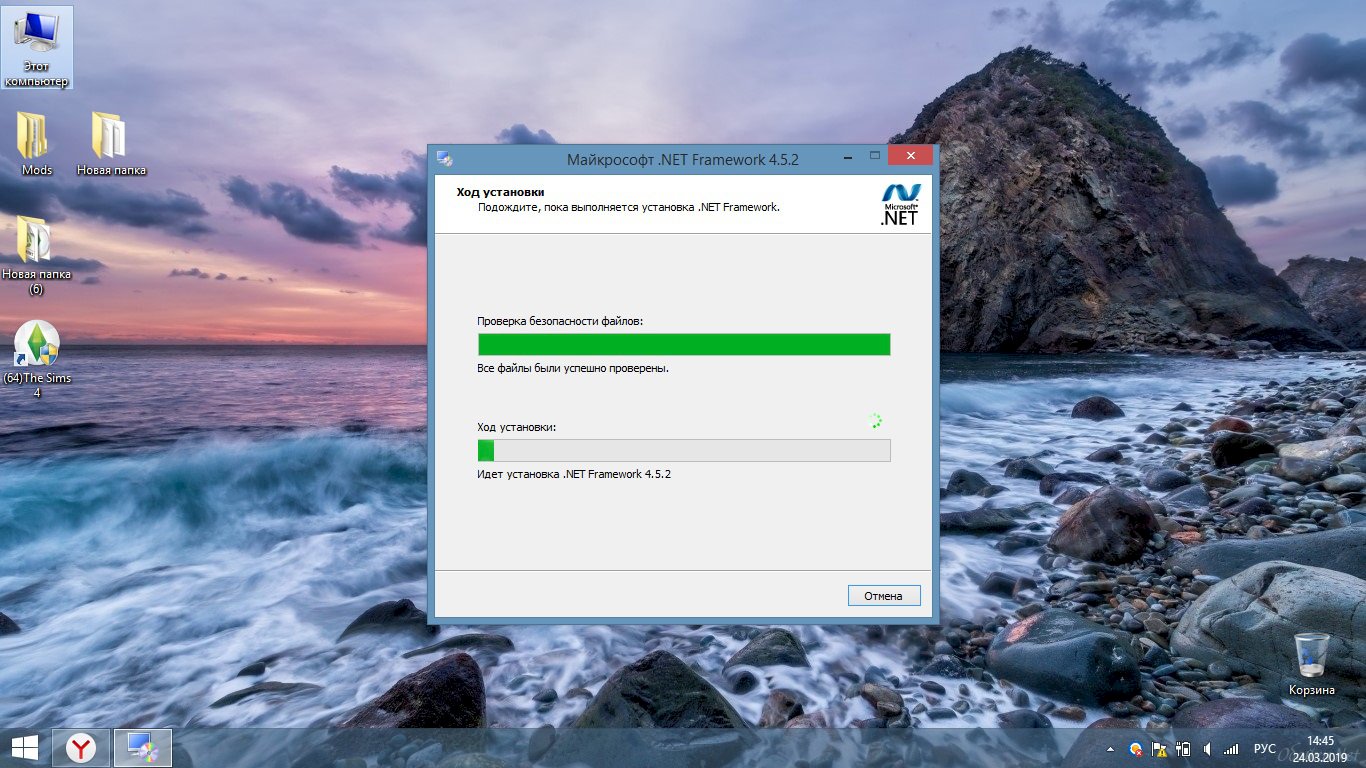1366x768 pixels.
Task: Switch input language РУС indicator
Action: coord(1265,749)
